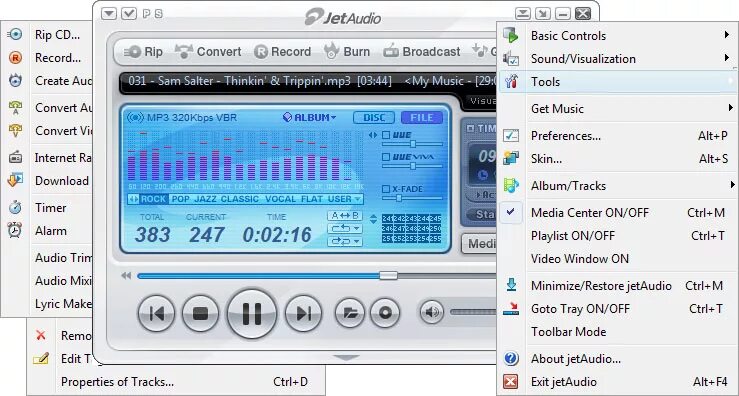Image resolution: width=739 pixels, height=396 pixels.
Task: Open the USER equalizer preset dropdown arrow
Action: pyautogui.click(x=358, y=199)
